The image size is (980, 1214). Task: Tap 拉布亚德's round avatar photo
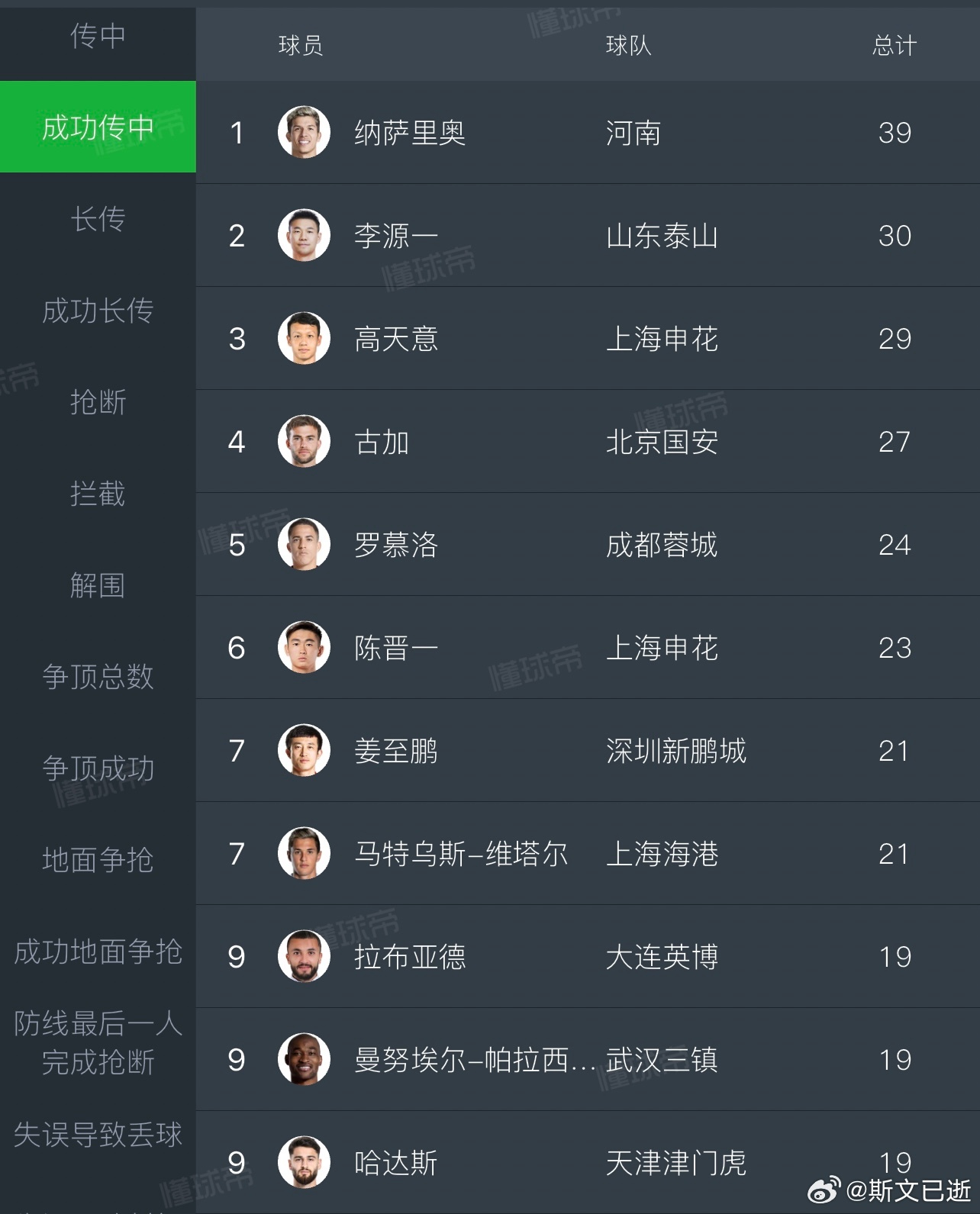tap(304, 957)
